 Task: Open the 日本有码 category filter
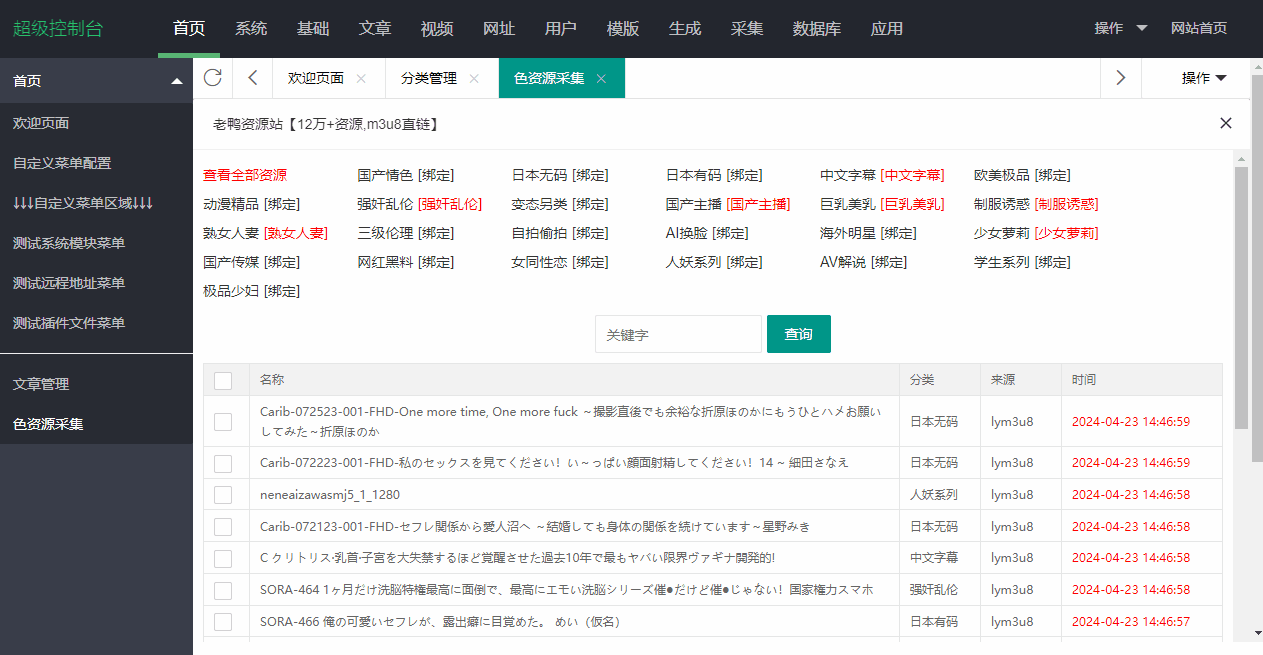pyautogui.click(x=693, y=175)
